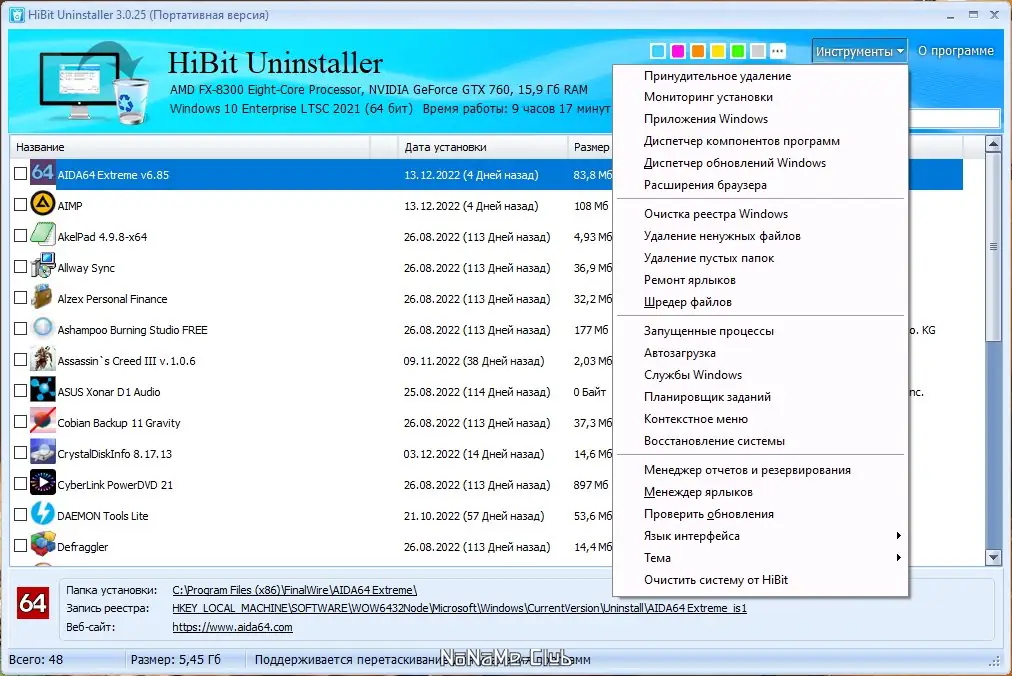Choose Мониторинг установки menu item
The image size is (1012, 676).
[x=760, y=97]
